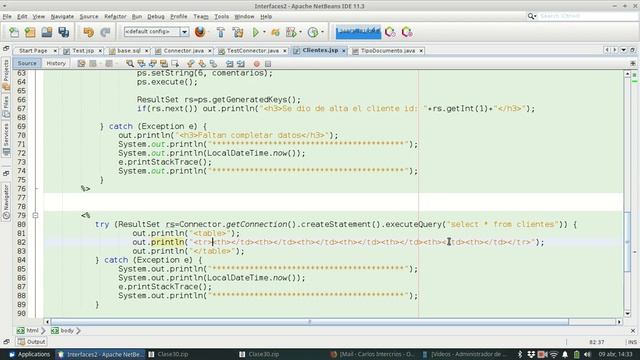Click the Clean and Build Project icon

tap(238, 32)
